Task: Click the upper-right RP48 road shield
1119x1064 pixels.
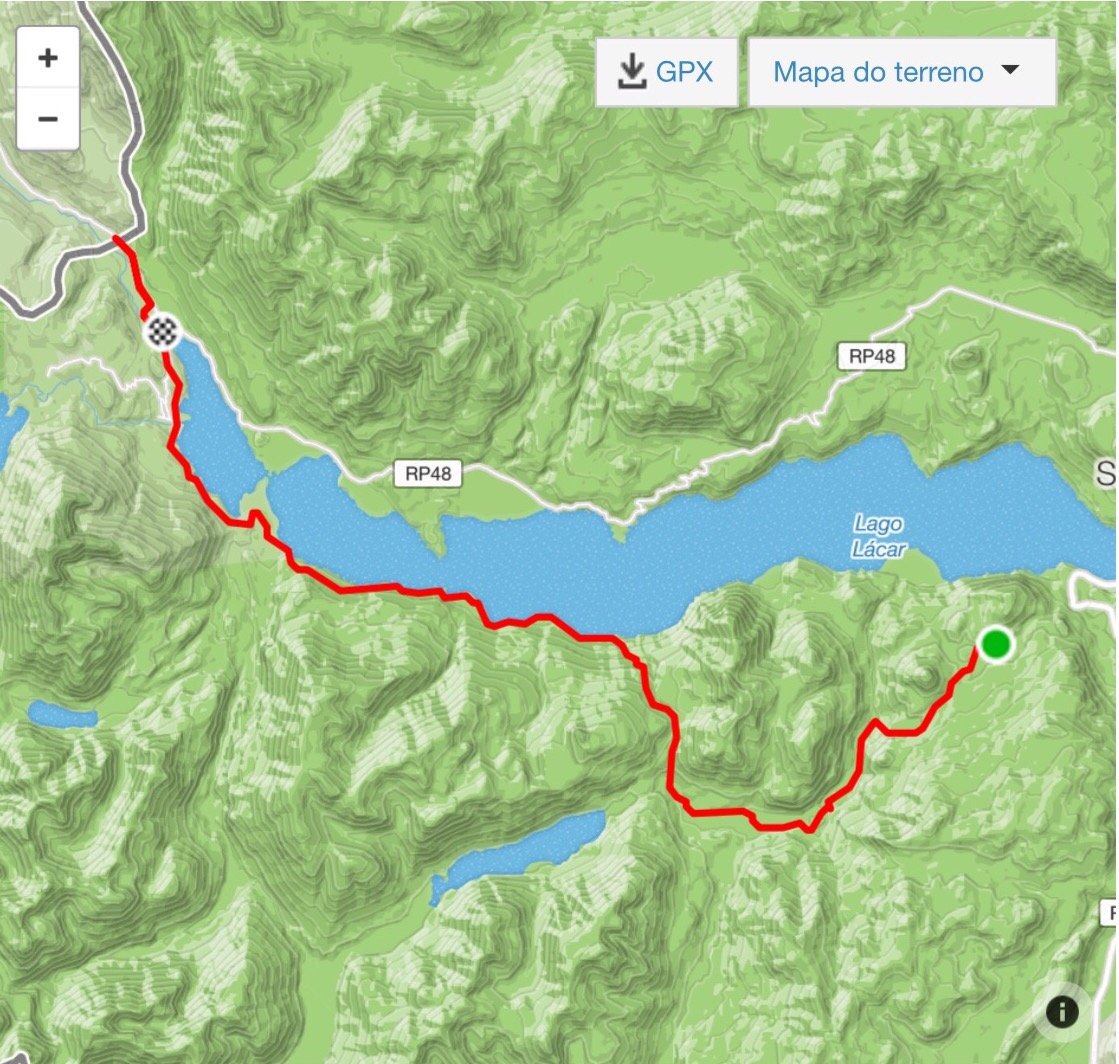Action: click(871, 356)
